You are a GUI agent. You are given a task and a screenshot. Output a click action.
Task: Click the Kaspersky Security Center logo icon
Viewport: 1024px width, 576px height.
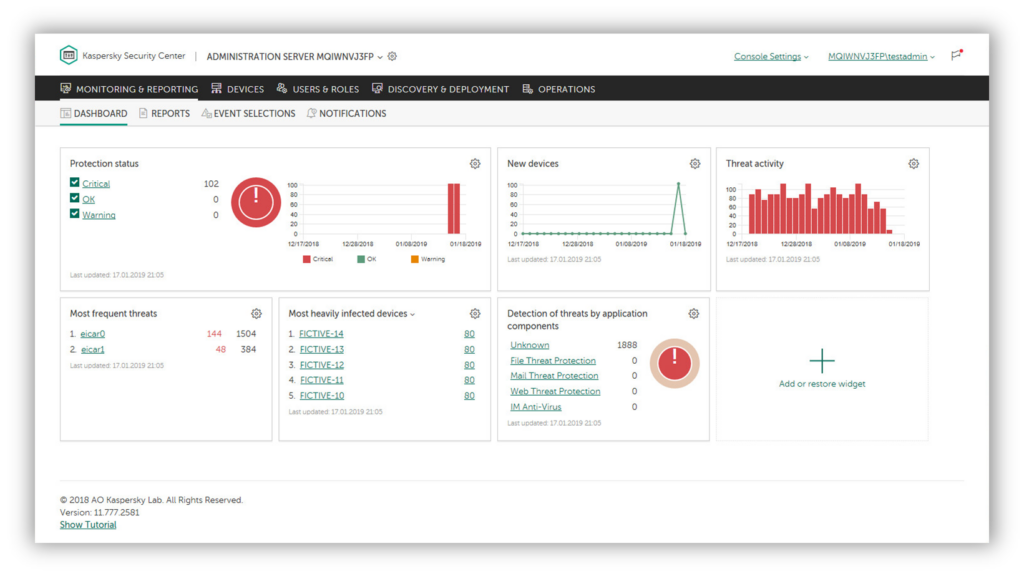68,56
